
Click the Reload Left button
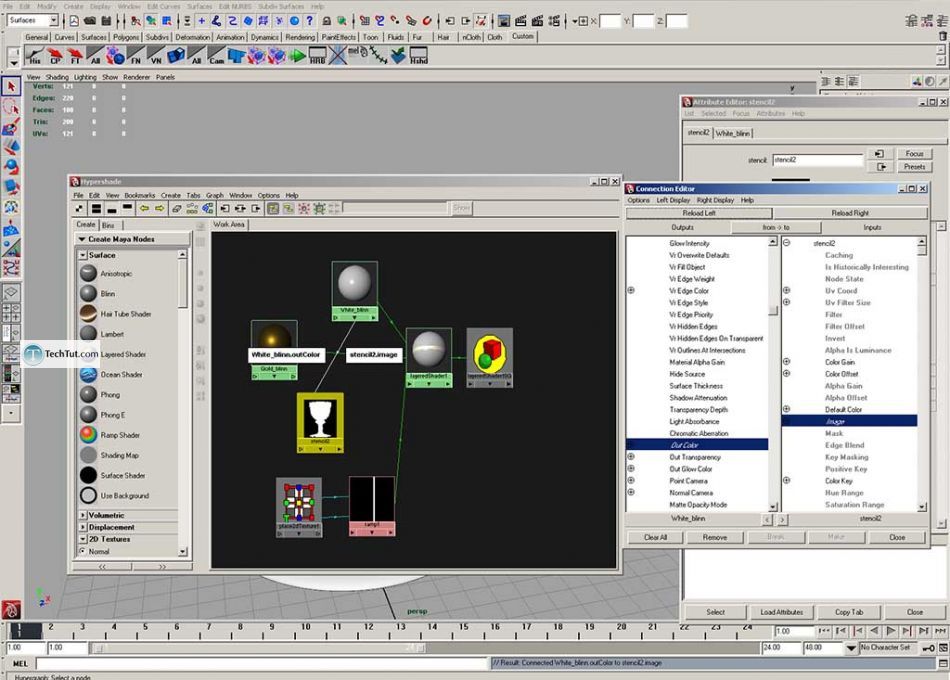click(x=699, y=213)
